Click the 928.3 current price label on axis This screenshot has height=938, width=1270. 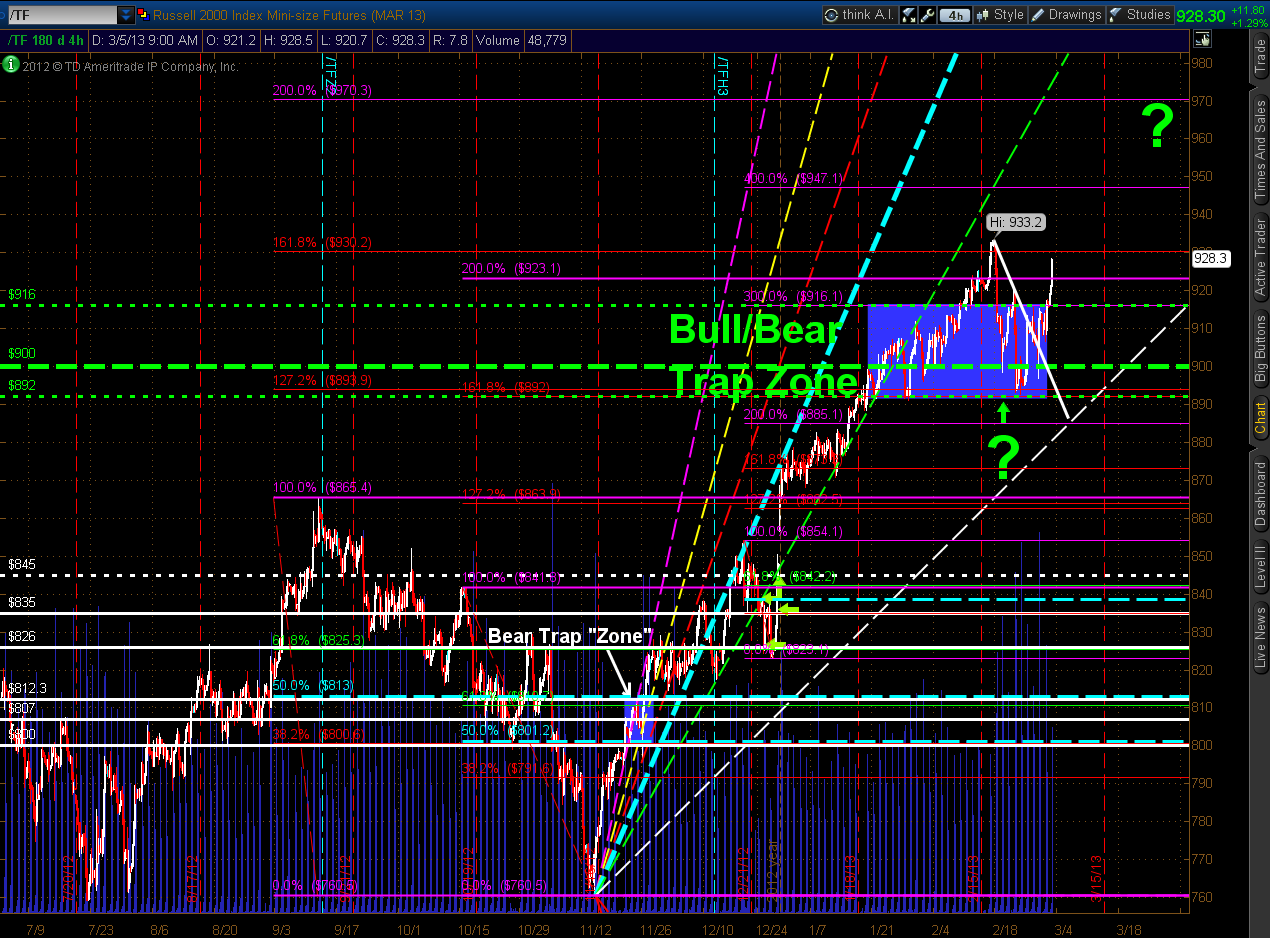tap(1210, 257)
